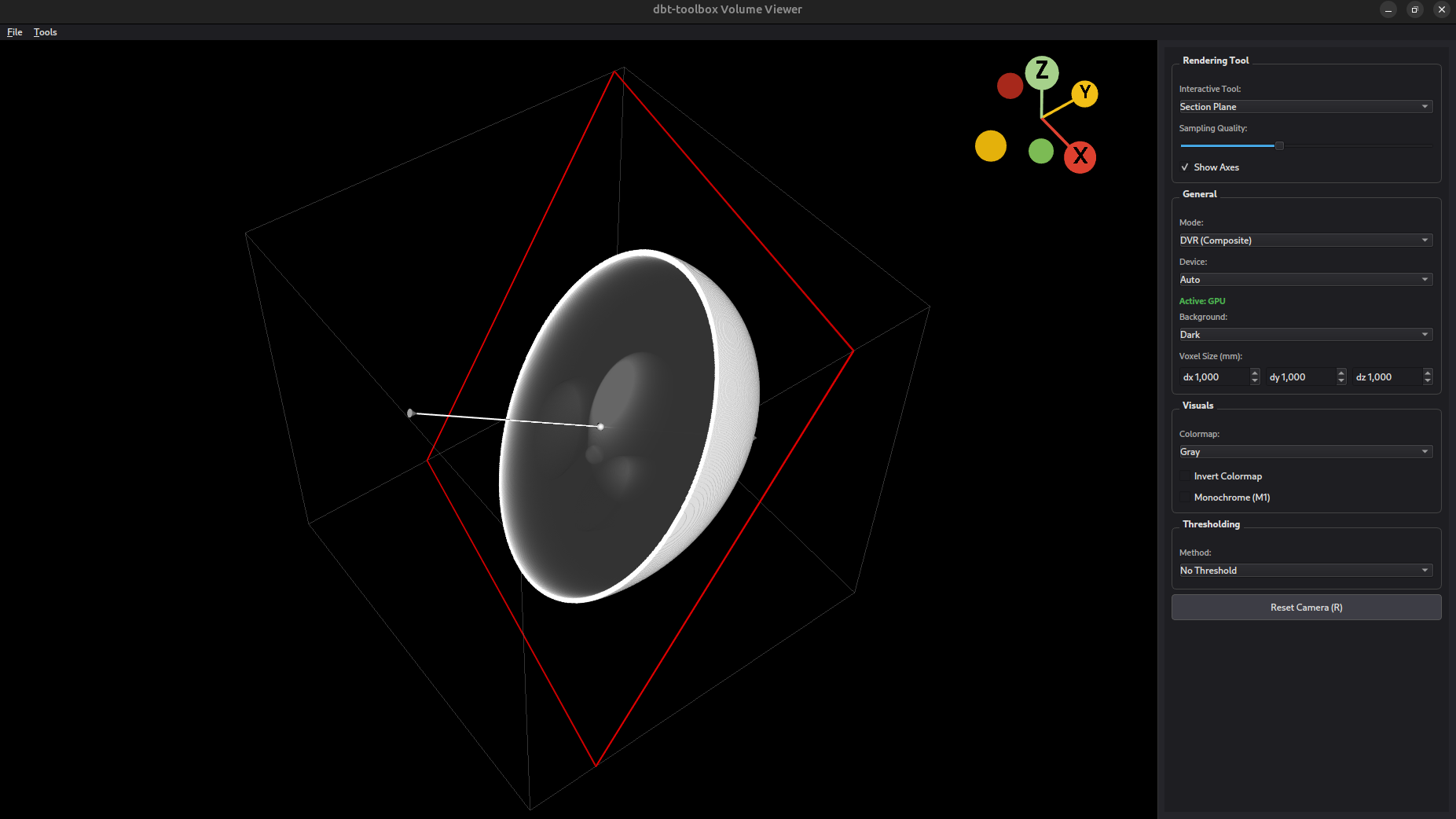Enable the Monochrome (M1) checkbox
1456x819 pixels.
[1185, 498]
